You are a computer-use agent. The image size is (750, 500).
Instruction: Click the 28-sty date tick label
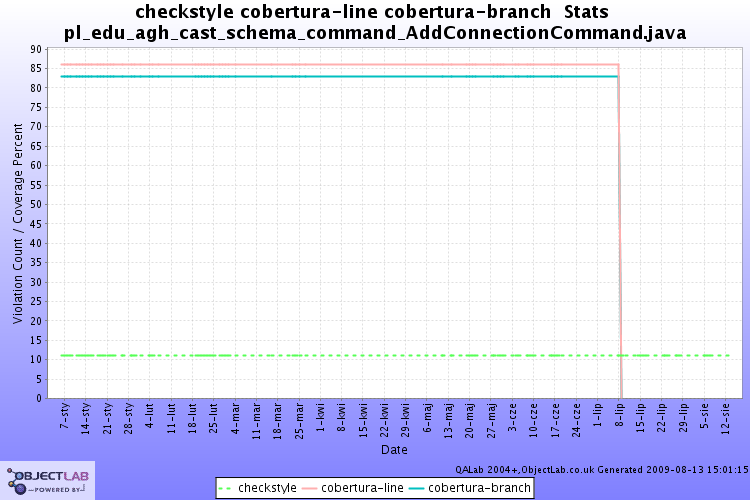(x=129, y=419)
